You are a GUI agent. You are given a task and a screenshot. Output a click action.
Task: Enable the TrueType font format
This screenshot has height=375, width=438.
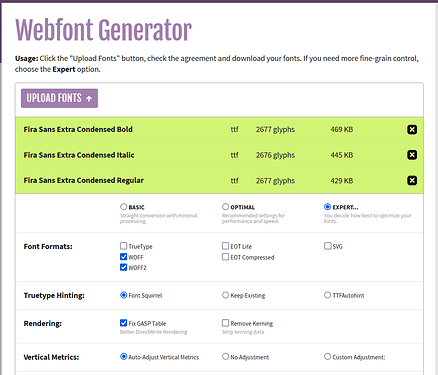[x=124, y=246]
